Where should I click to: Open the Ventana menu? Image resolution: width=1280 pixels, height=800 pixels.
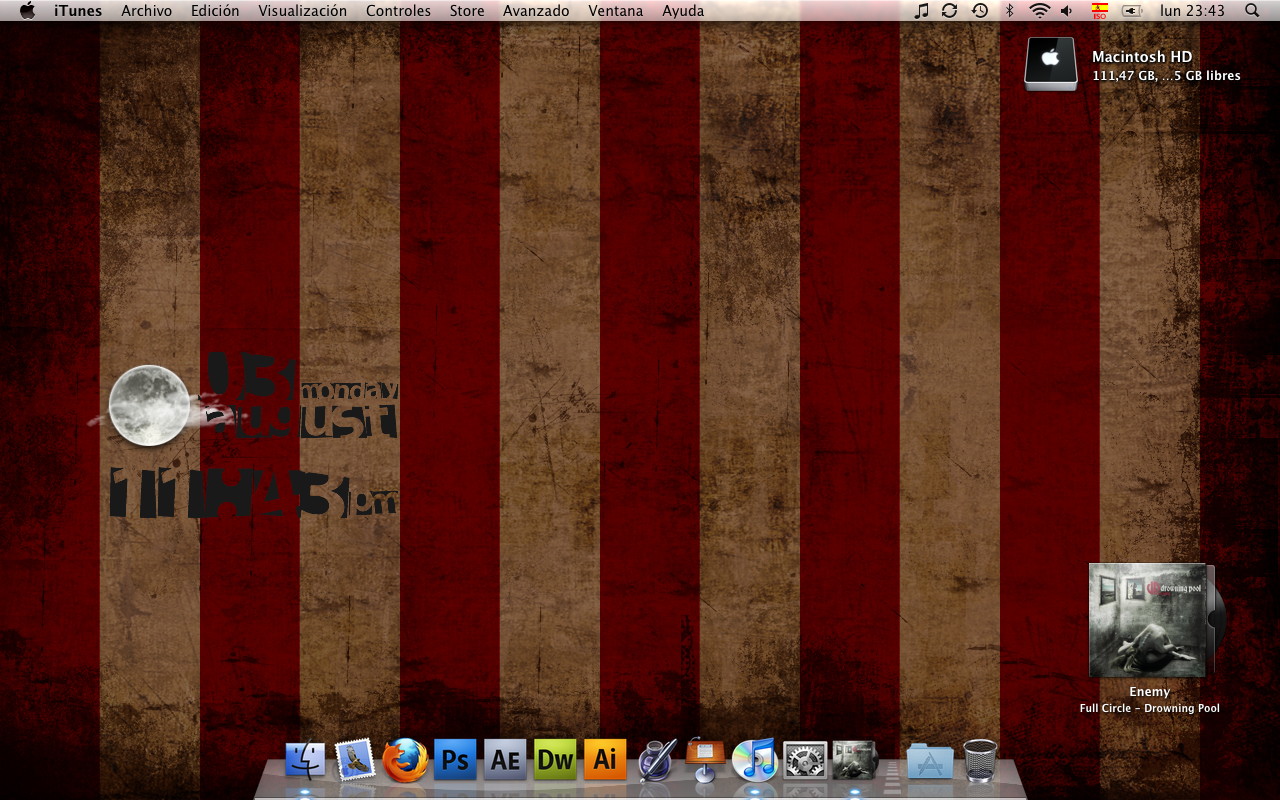(616, 11)
